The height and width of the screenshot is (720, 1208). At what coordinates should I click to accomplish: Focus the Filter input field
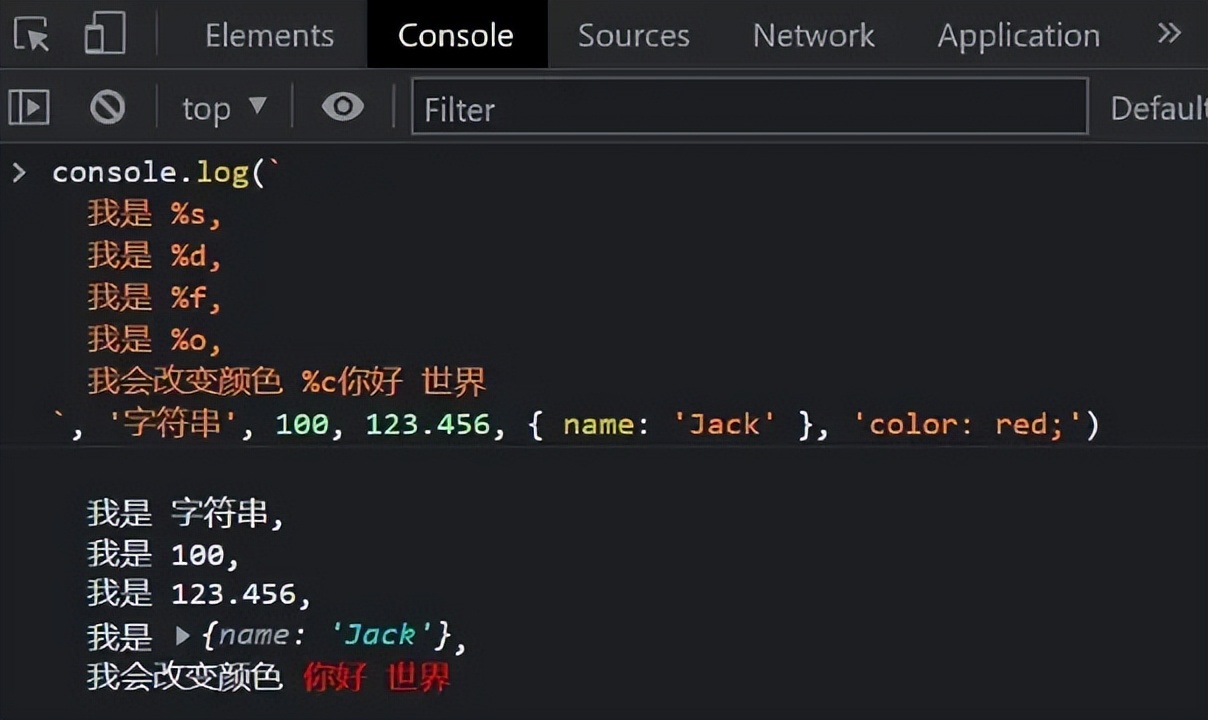(x=750, y=107)
